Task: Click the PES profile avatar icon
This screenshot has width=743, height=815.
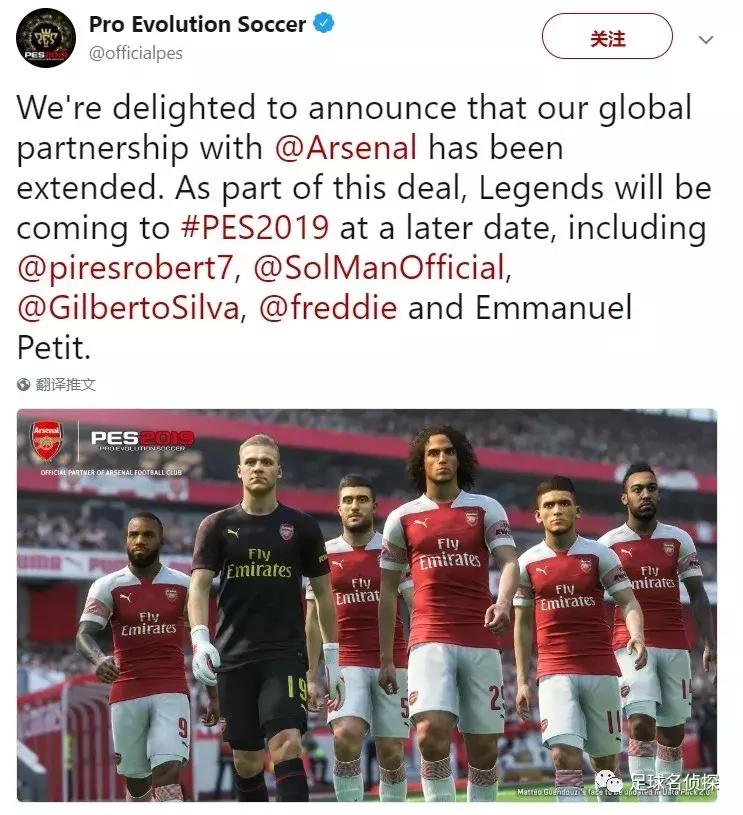Action: (46, 38)
